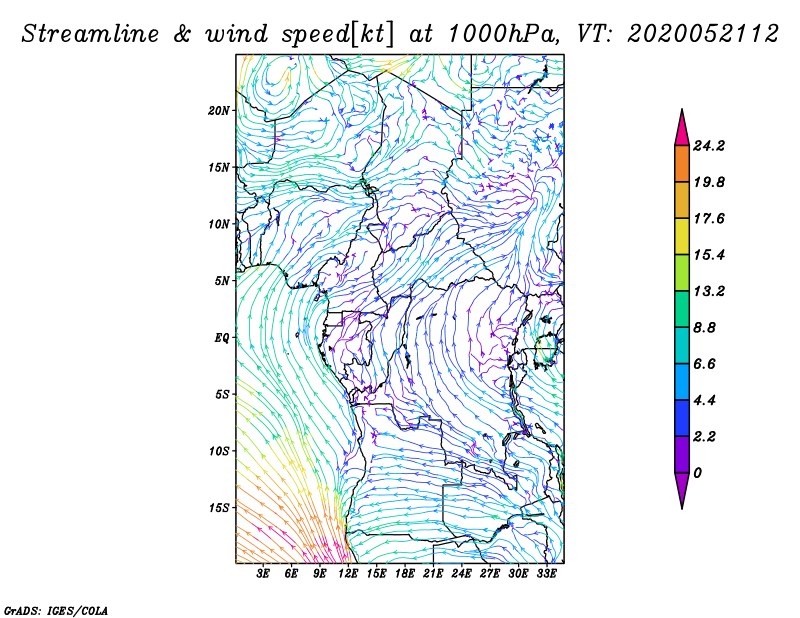Select the 24.2 colorbar label
Image resolution: width=800 pixels, height=618 pixels.
coord(709,146)
